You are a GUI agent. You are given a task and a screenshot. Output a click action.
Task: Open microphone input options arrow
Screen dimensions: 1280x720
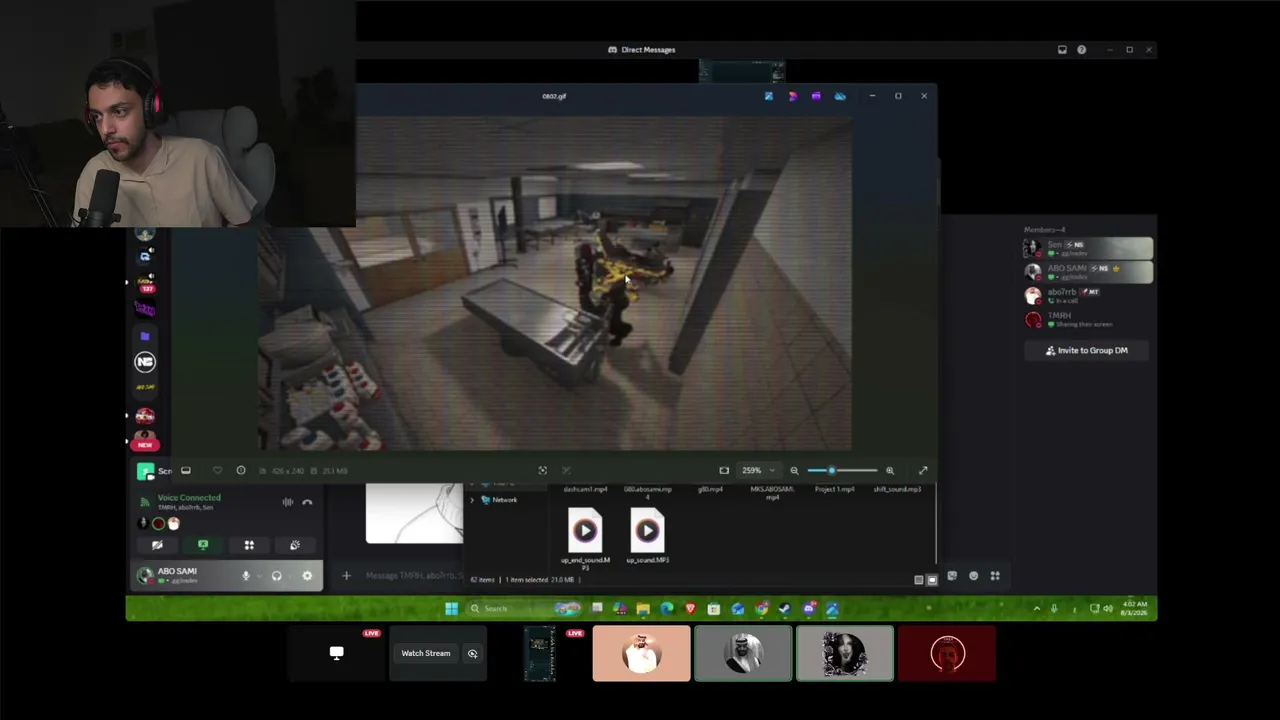(259, 576)
